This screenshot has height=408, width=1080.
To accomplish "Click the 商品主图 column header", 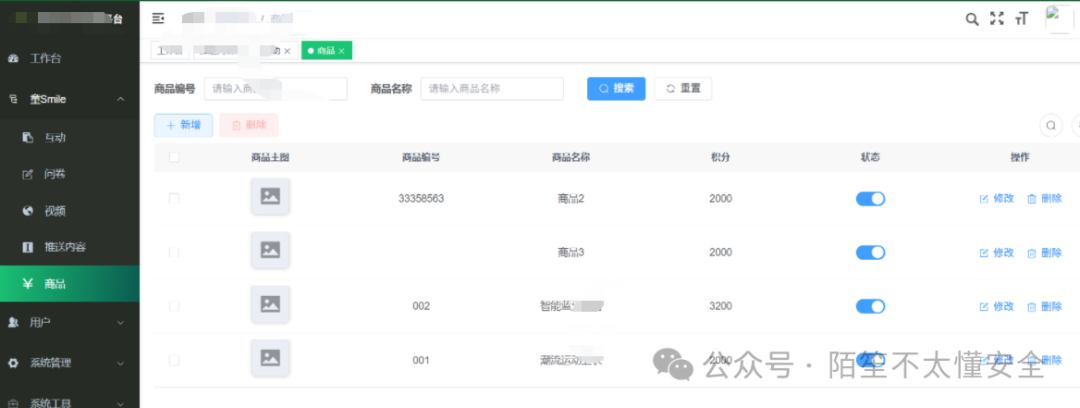I will point(270,157).
